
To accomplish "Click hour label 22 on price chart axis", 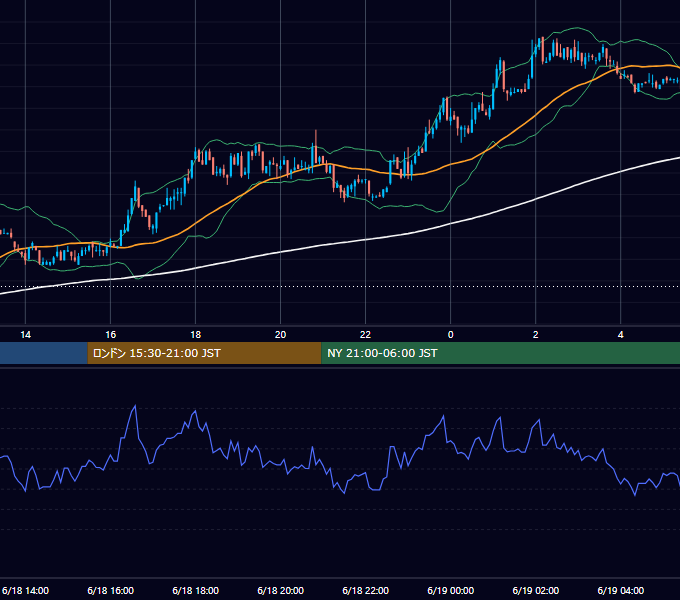I will pyautogui.click(x=366, y=335).
